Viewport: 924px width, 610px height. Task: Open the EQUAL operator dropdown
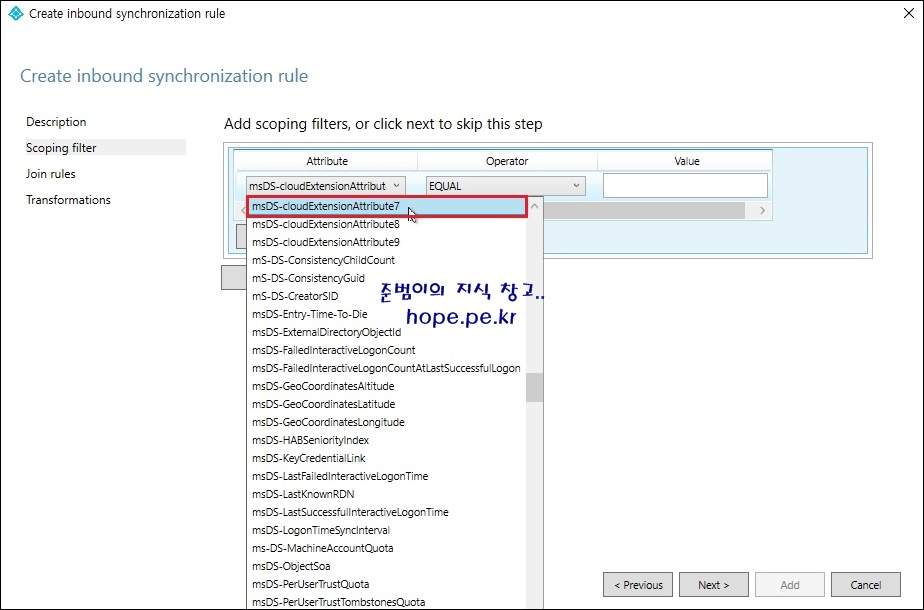(505, 186)
